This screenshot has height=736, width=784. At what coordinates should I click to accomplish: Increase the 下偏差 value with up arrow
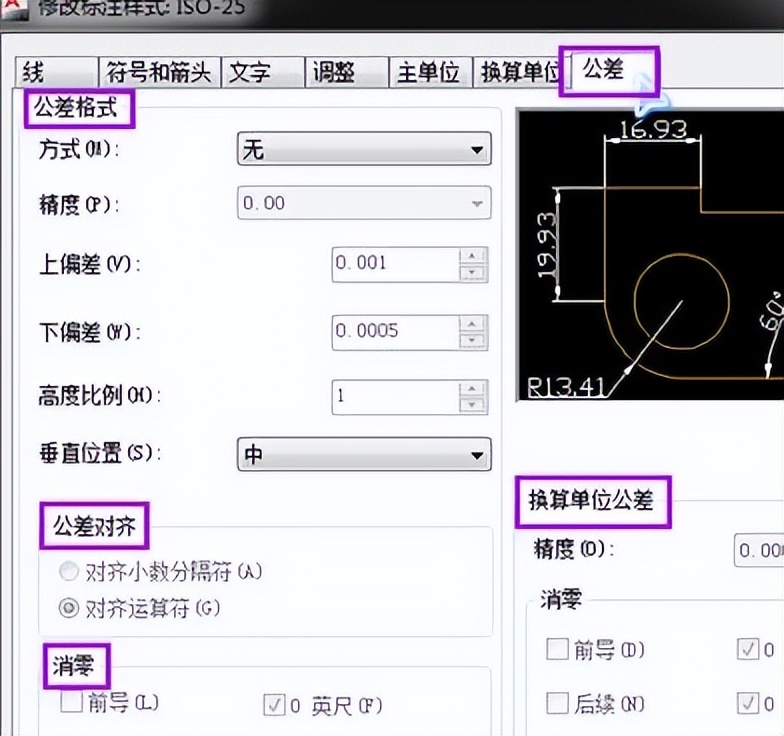point(472,324)
